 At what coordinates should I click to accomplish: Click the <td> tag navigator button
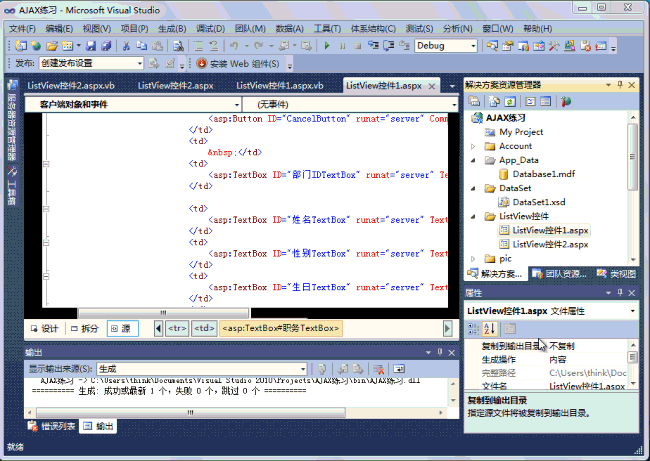click(x=204, y=328)
